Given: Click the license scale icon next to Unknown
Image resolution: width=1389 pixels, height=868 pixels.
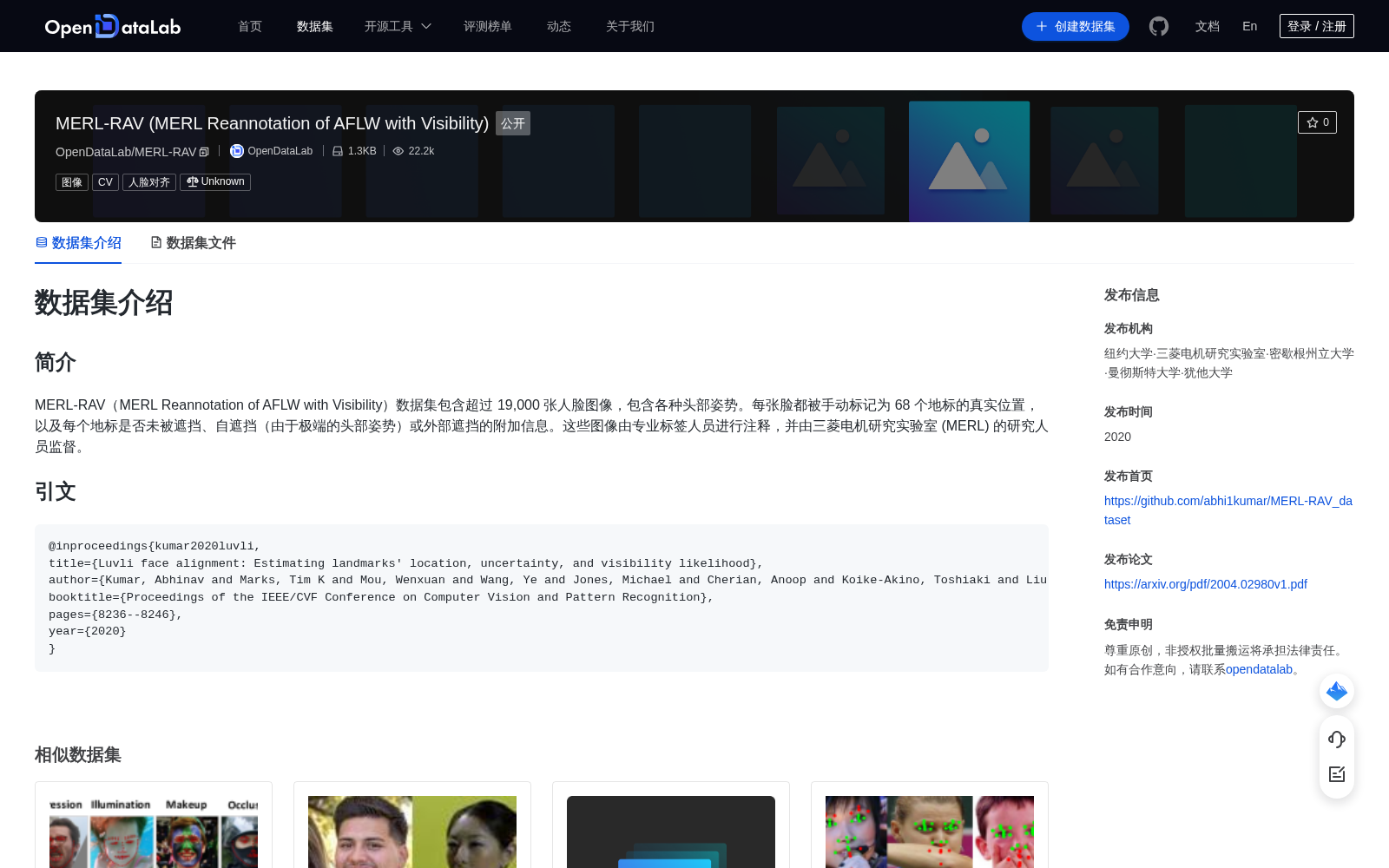Looking at the screenshot, I should click(x=193, y=182).
